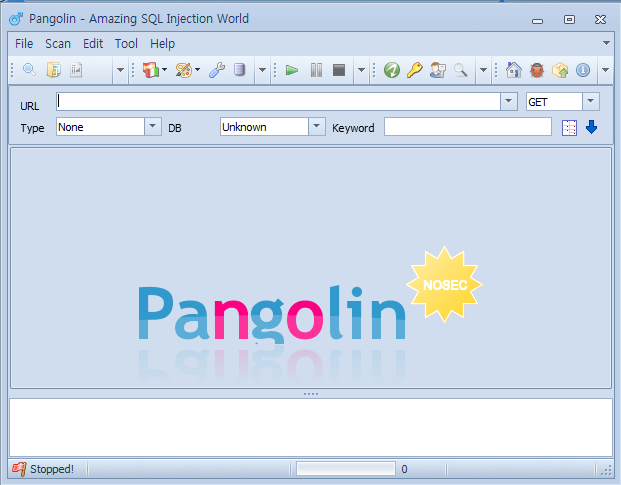Screen dimensions: 621x485
Task: Open the Help menu
Action: click(162, 44)
